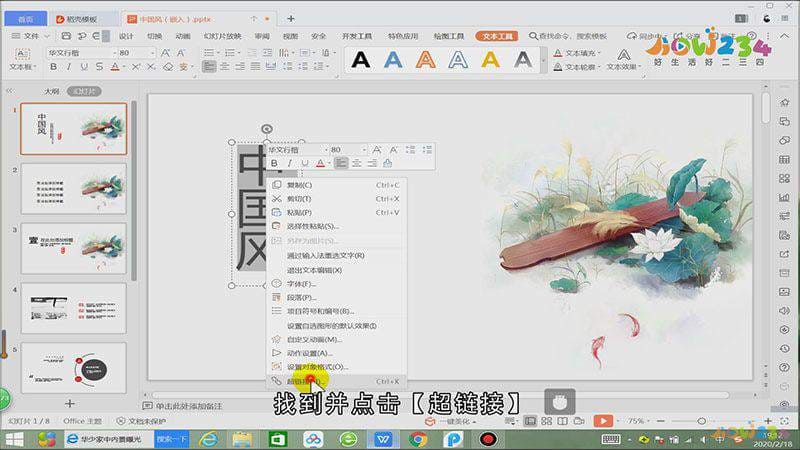Click the Text Box icon in ribbon

22,53
